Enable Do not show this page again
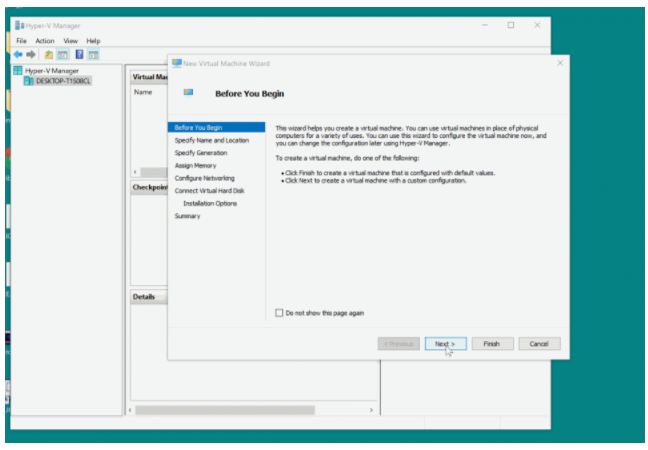 [x=279, y=313]
